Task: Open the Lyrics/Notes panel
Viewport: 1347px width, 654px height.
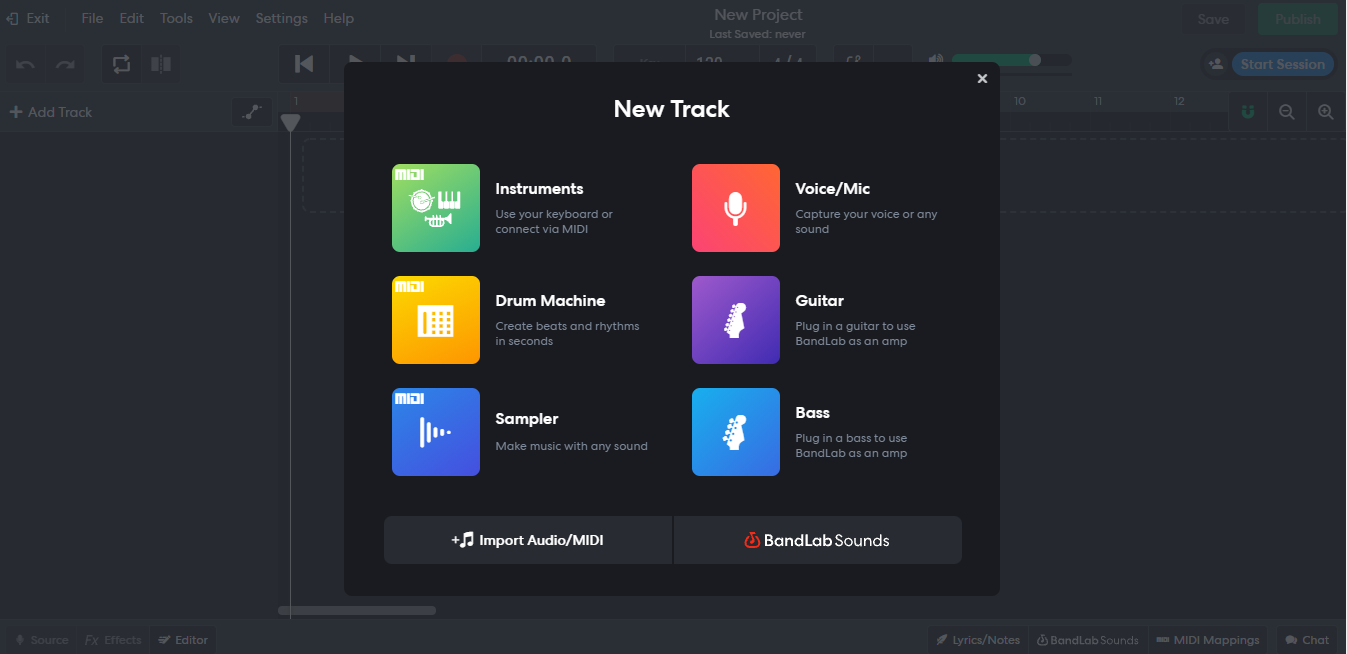Action: point(977,640)
